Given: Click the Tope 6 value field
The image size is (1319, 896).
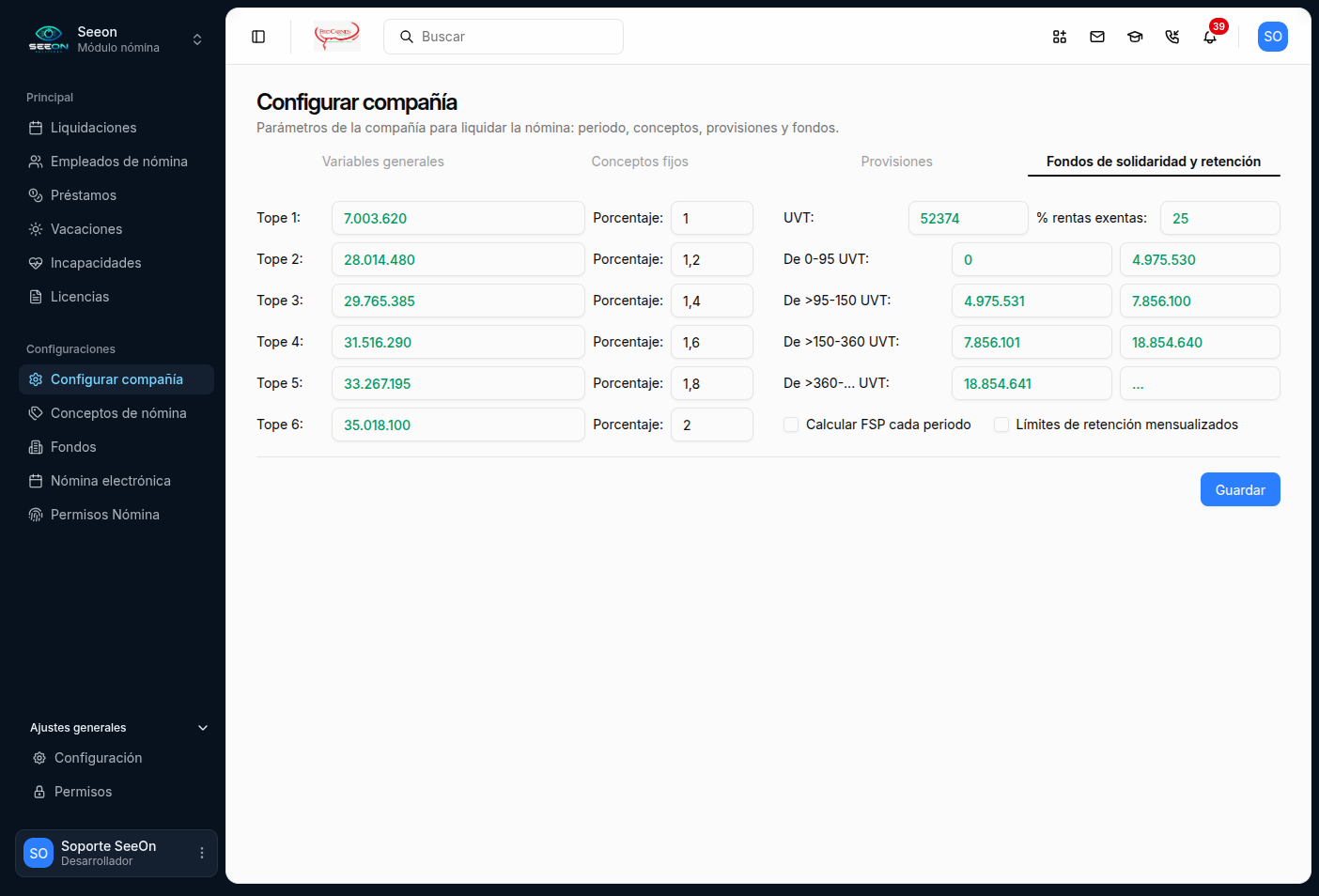Looking at the screenshot, I should pos(458,425).
